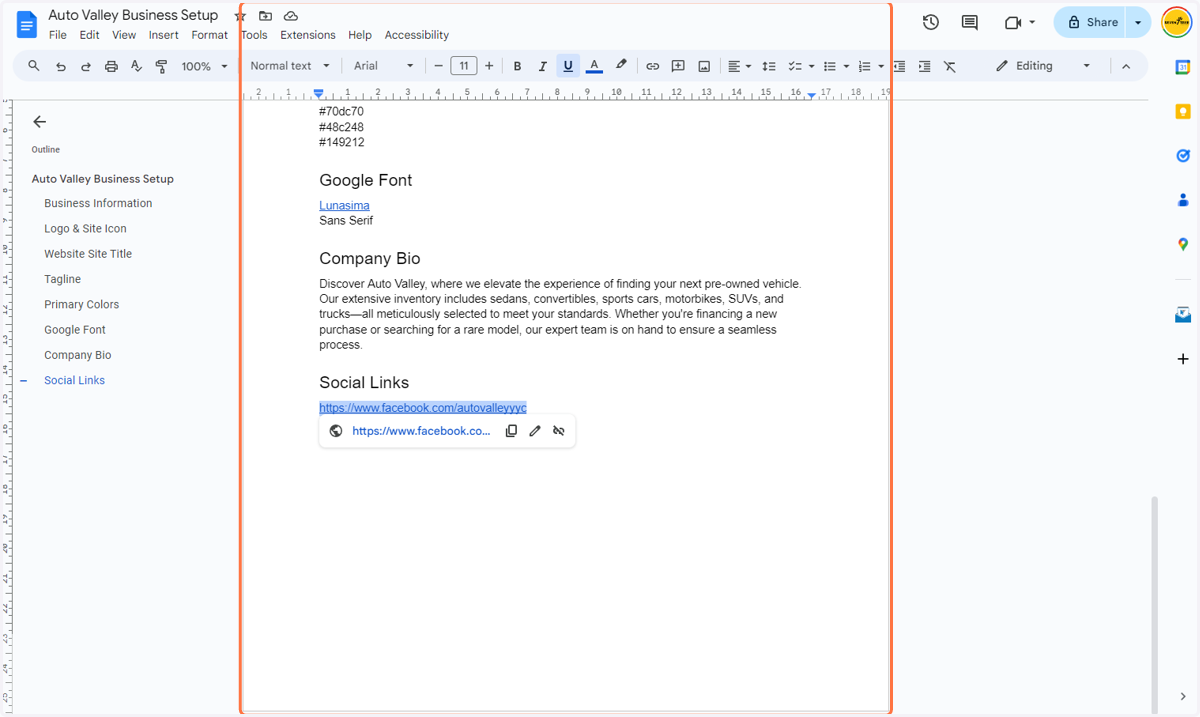Image resolution: width=1200 pixels, height=717 pixels.
Task: Open the Google Docs home icon
Action: pos(26,24)
